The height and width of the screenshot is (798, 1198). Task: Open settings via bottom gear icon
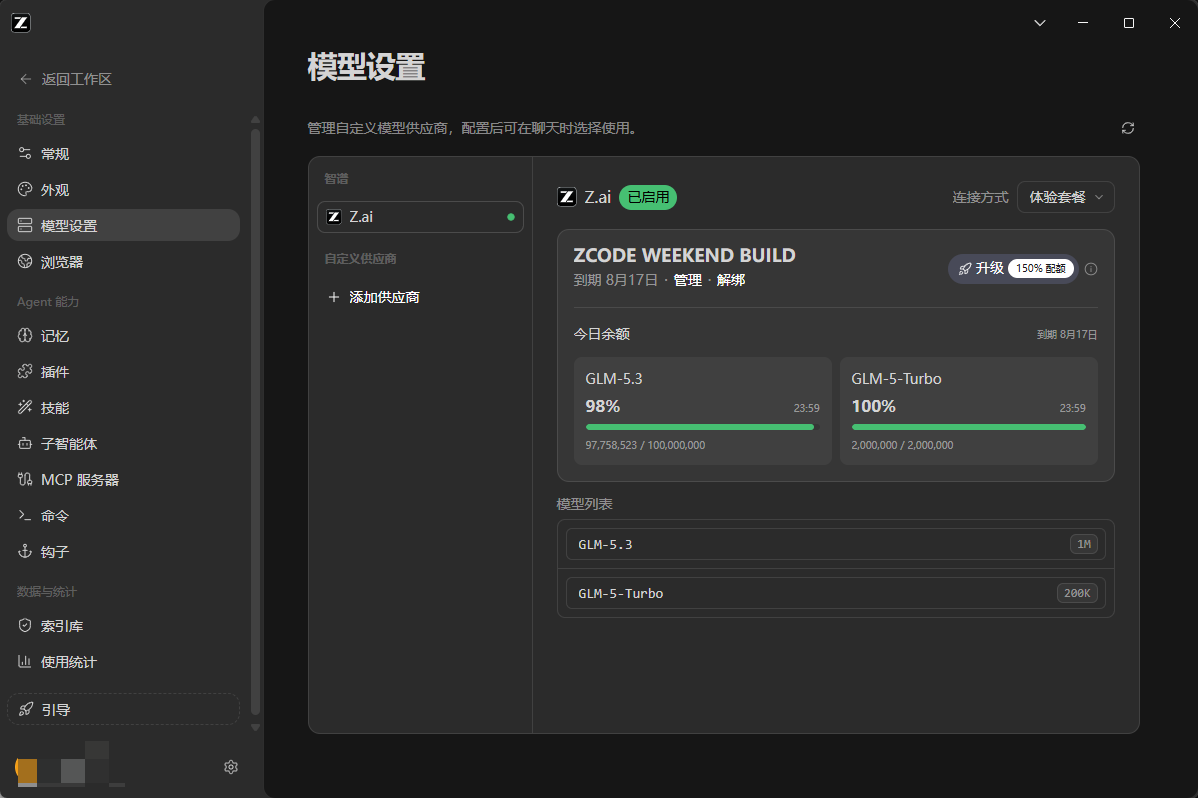coord(231,767)
